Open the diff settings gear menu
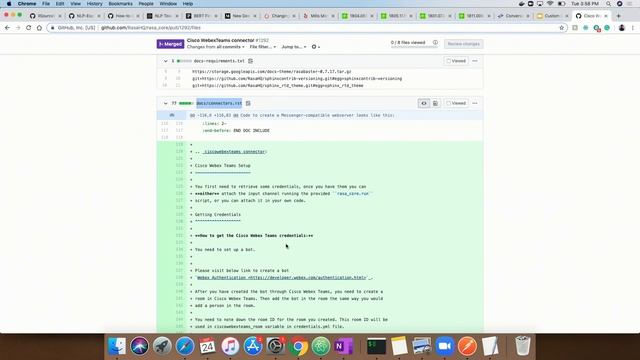The width and height of the screenshot is (640, 360). click(x=316, y=47)
